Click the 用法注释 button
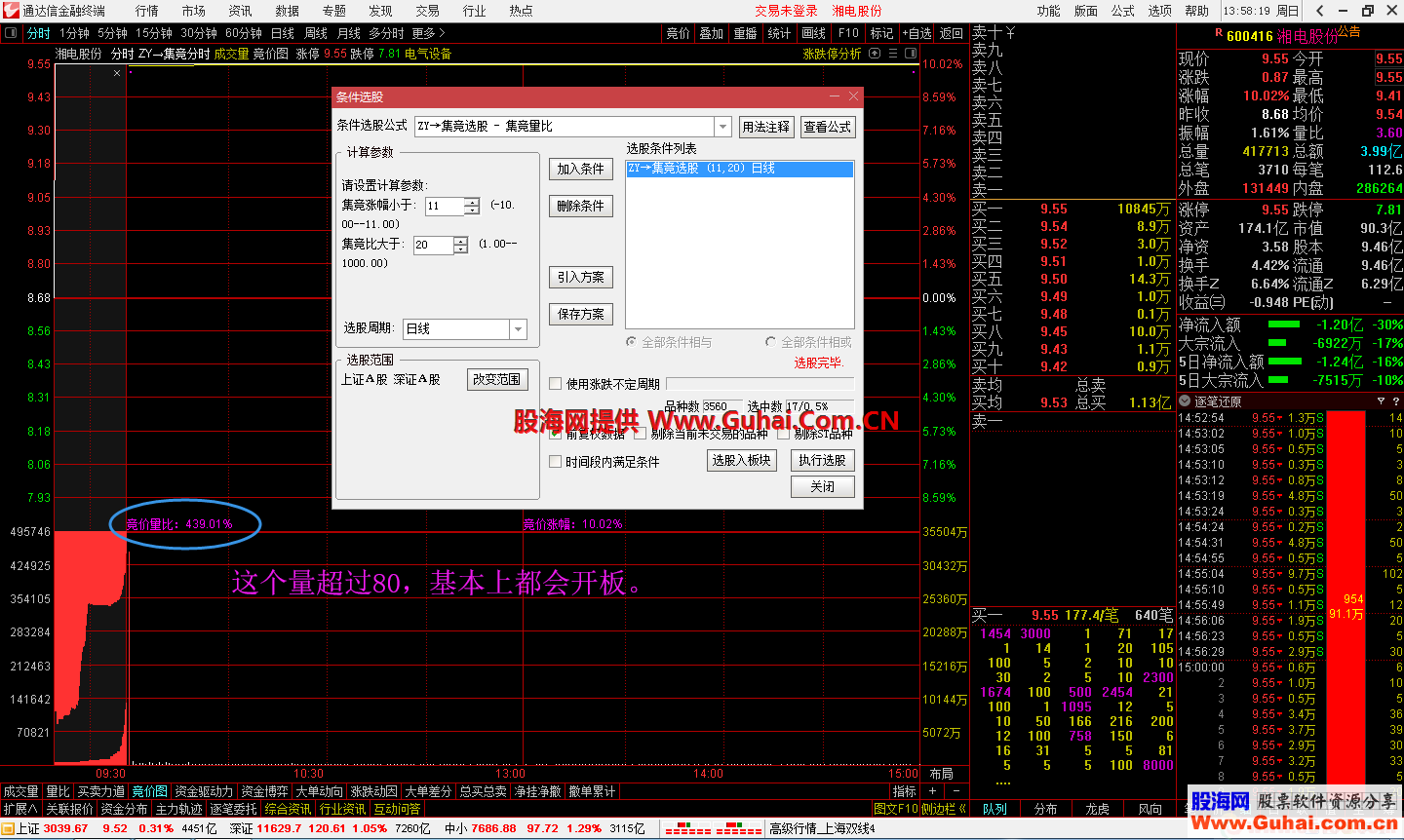The image size is (1404, 840). (x=766, y=127)
